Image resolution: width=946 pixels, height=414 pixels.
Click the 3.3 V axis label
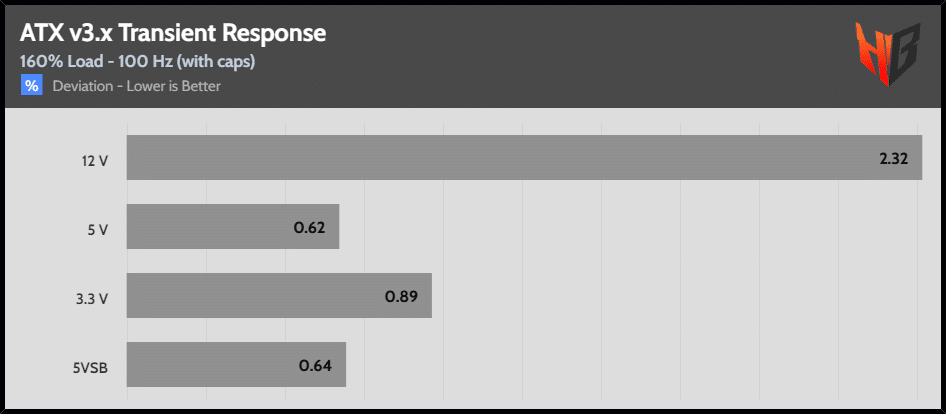click(93, 298)
